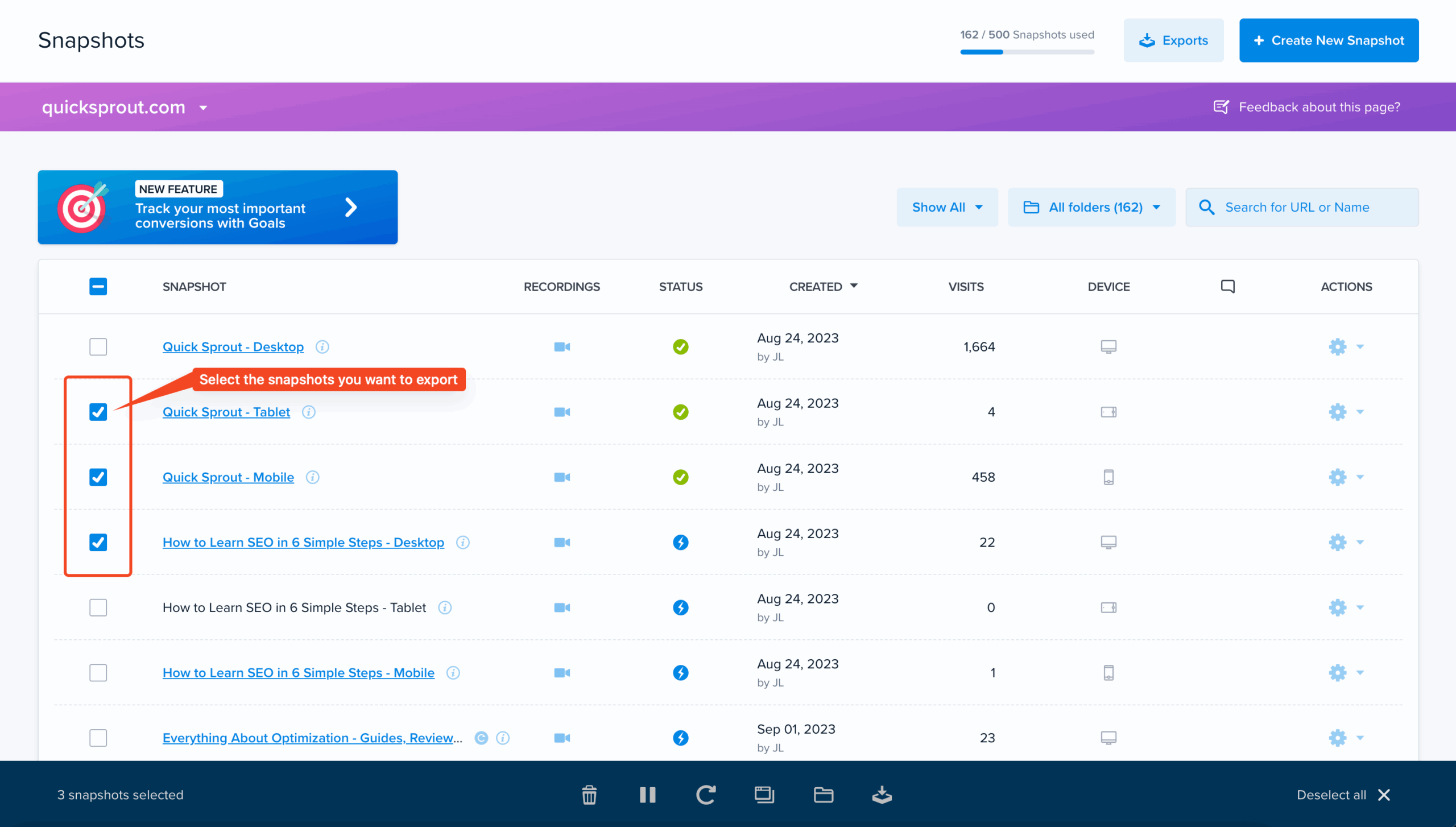Expand actions arrow for How to Learn SEO - Mobile
This screenshot has width=1456, height=827.
pyautogui.click(x=1360, y=672)
